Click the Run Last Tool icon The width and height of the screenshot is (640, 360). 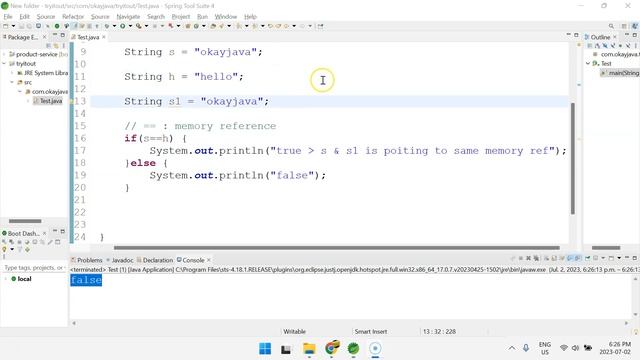tap(139, 26)
